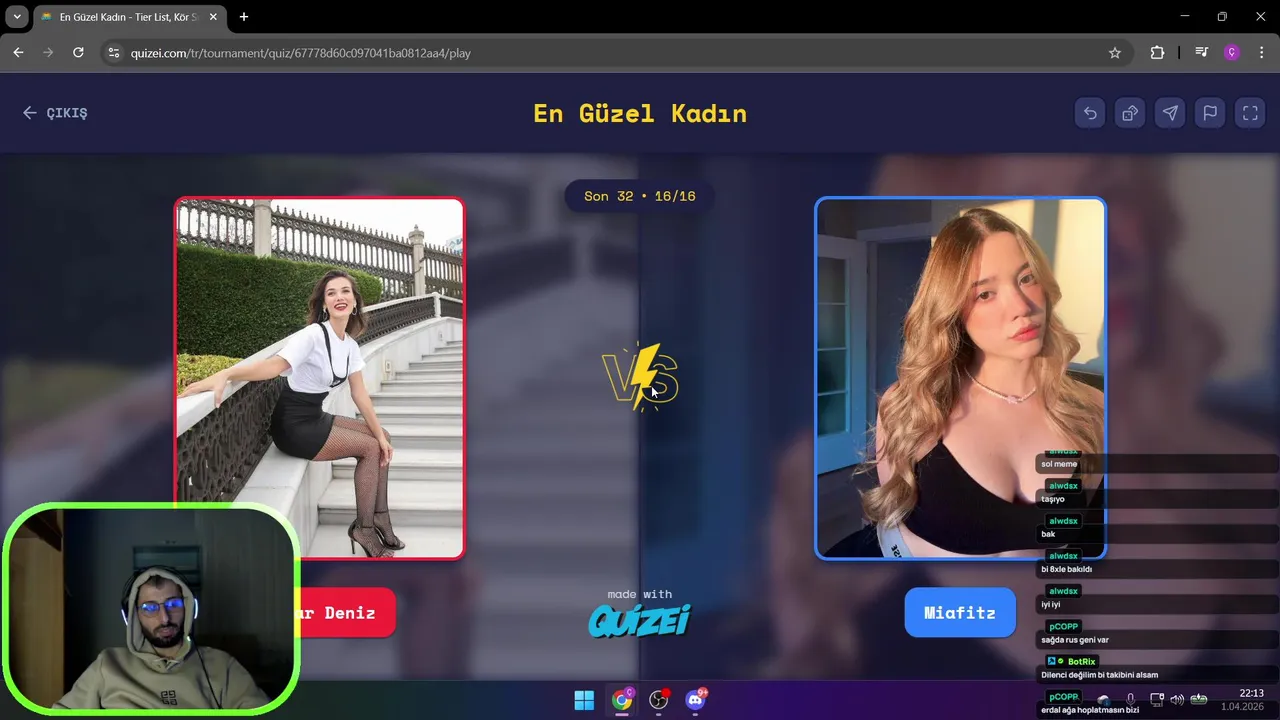
Task: Open Discord from the taskbar
Action: [x=695, y=700]
